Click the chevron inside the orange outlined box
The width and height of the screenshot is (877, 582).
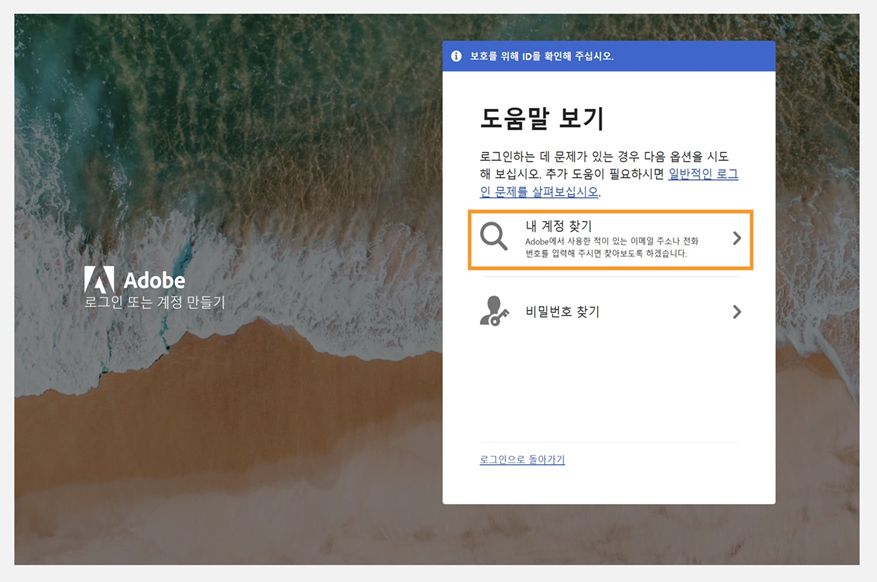pyautogui.click(x=738, y=239)
